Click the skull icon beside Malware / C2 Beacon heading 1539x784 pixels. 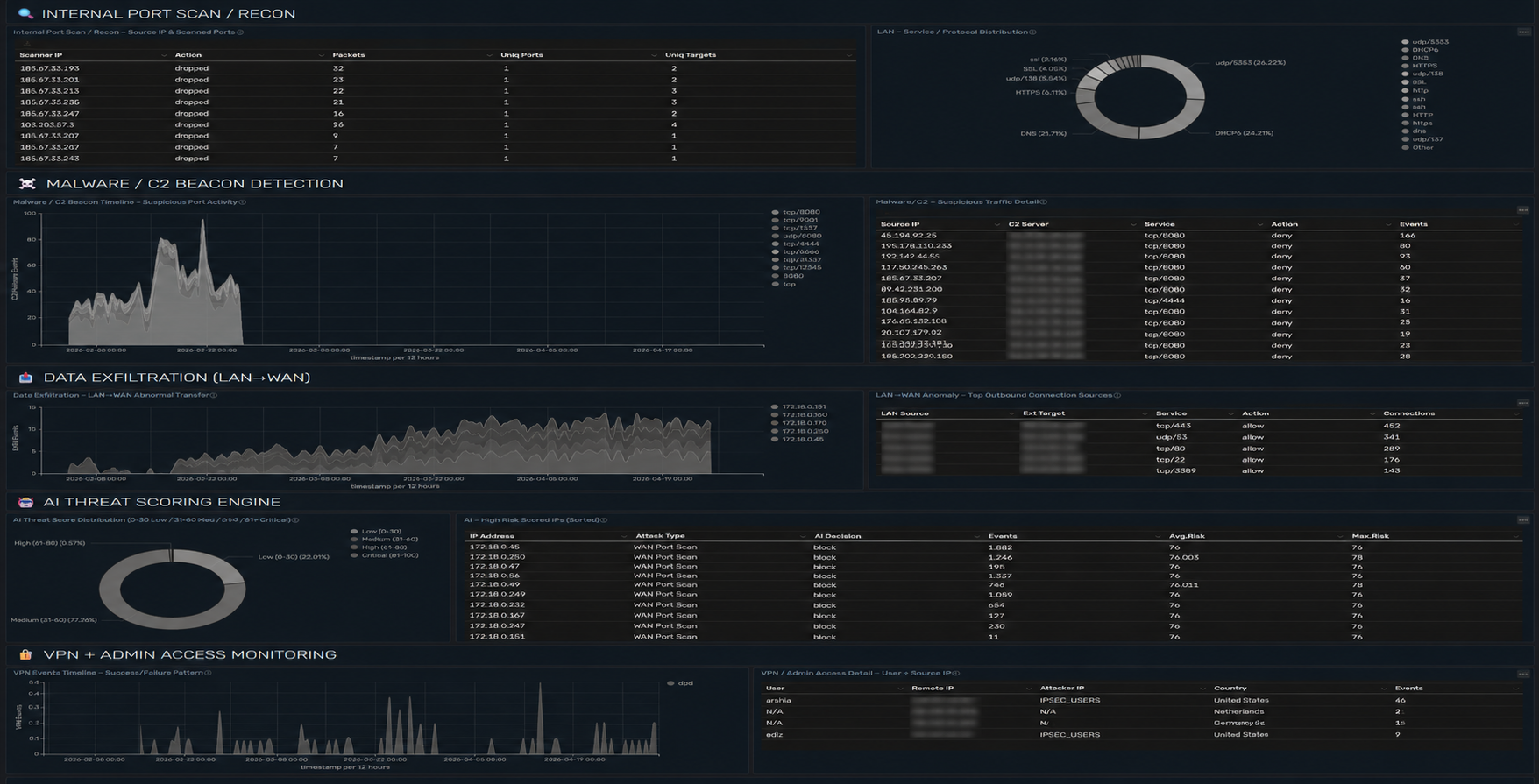27,183
